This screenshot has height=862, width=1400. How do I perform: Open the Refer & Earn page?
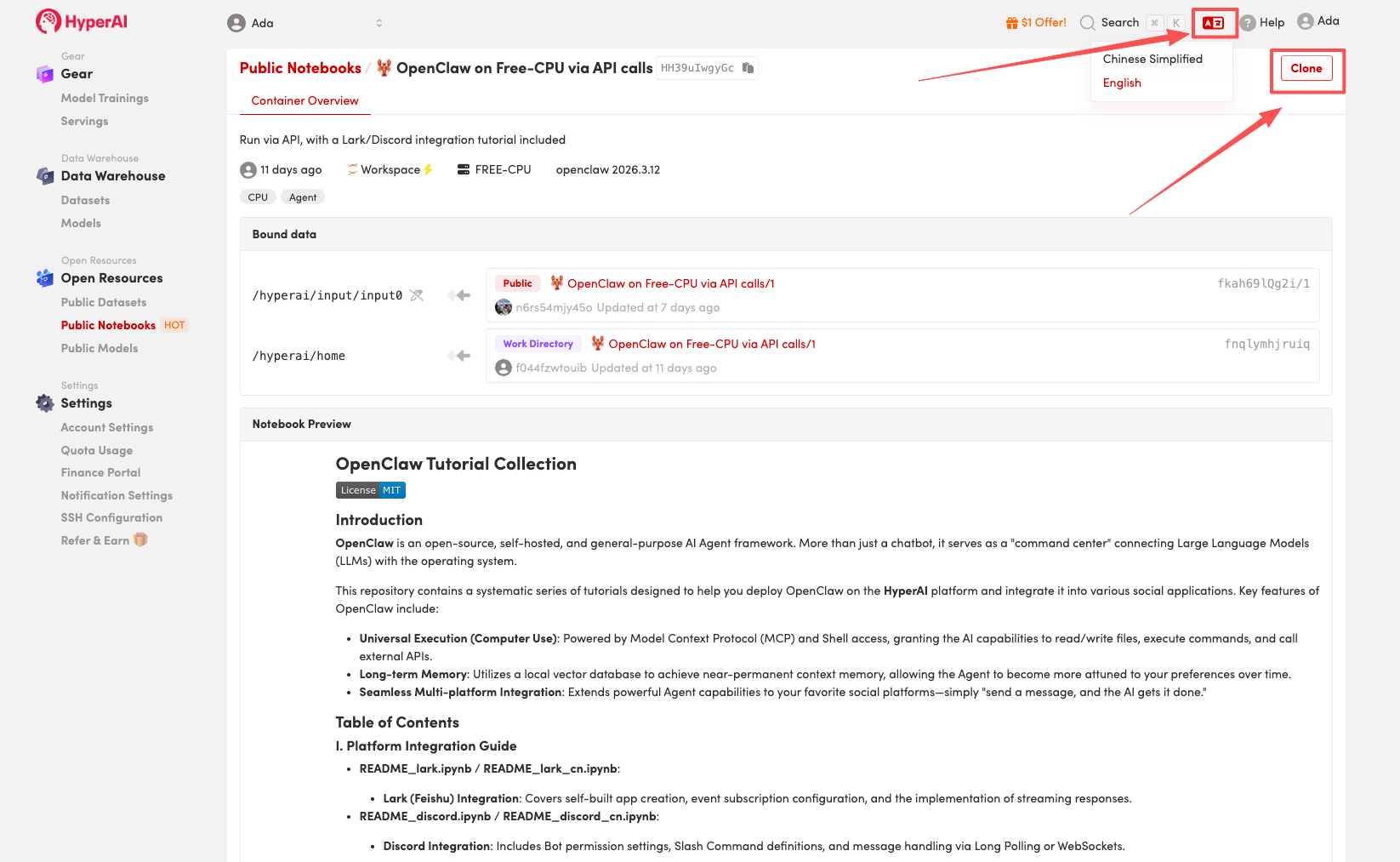click(95, 540)
